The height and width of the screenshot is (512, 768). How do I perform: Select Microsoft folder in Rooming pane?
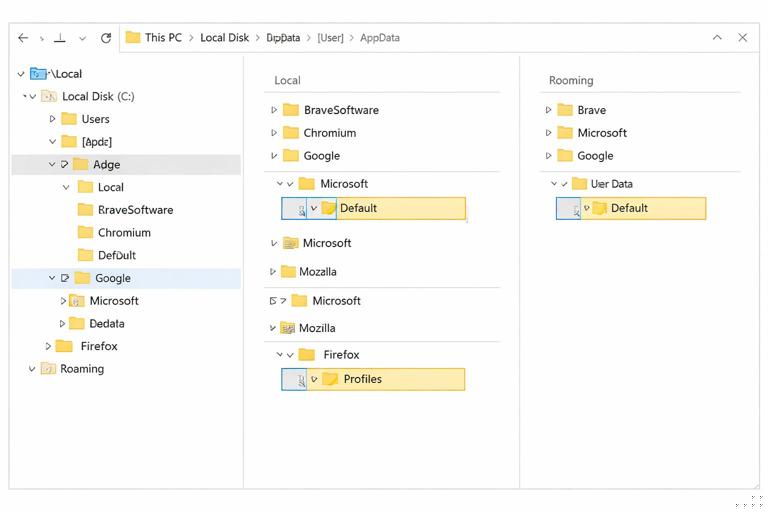[602, 133]
